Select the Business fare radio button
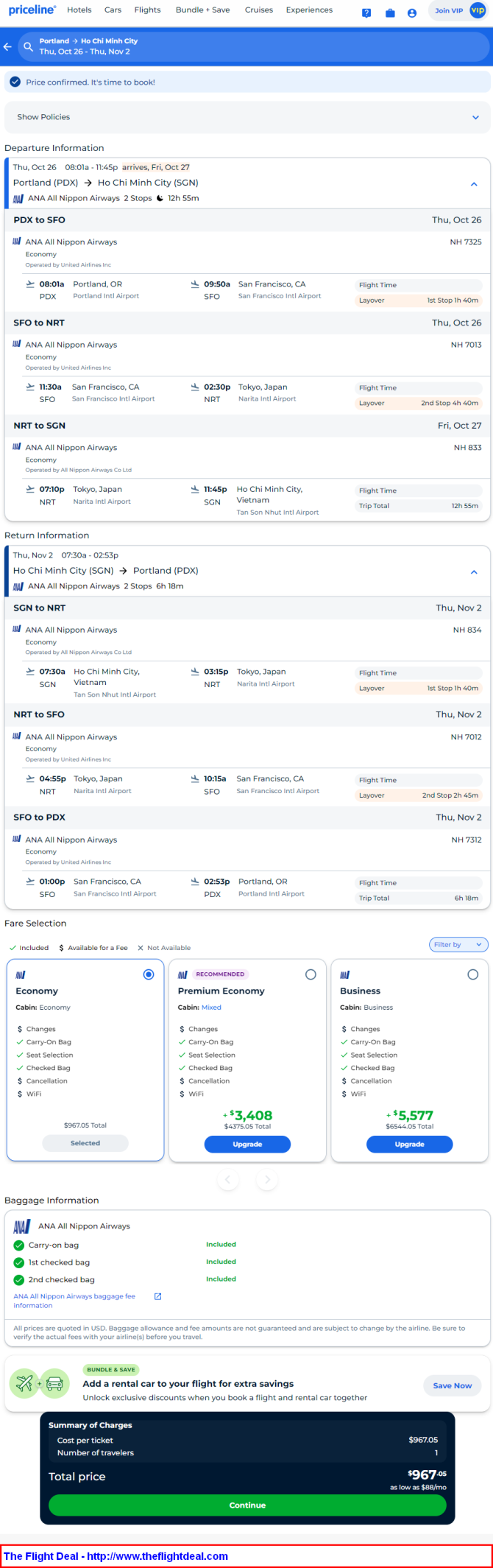 pyautogui.click(x=472, y=974)
